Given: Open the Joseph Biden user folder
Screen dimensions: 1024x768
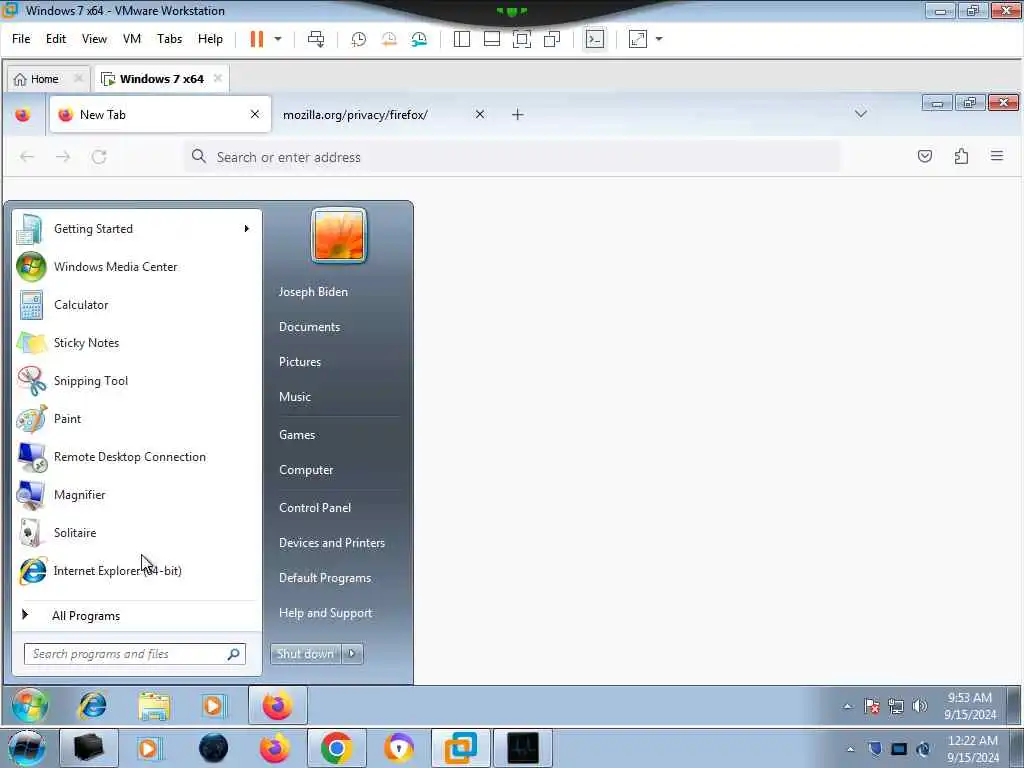Looking at the screenshot, I should pyautogui.click(x=313, y=292).
